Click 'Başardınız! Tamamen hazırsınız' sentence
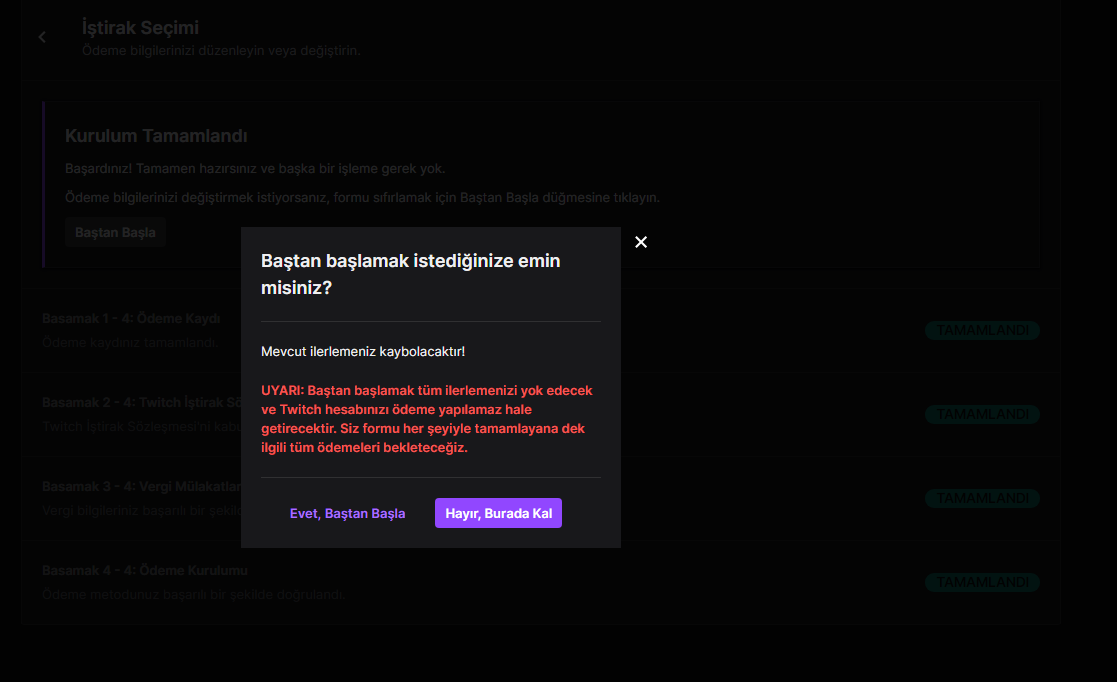The height and width of the screenshot is (682, 1117). coord(254,169)
